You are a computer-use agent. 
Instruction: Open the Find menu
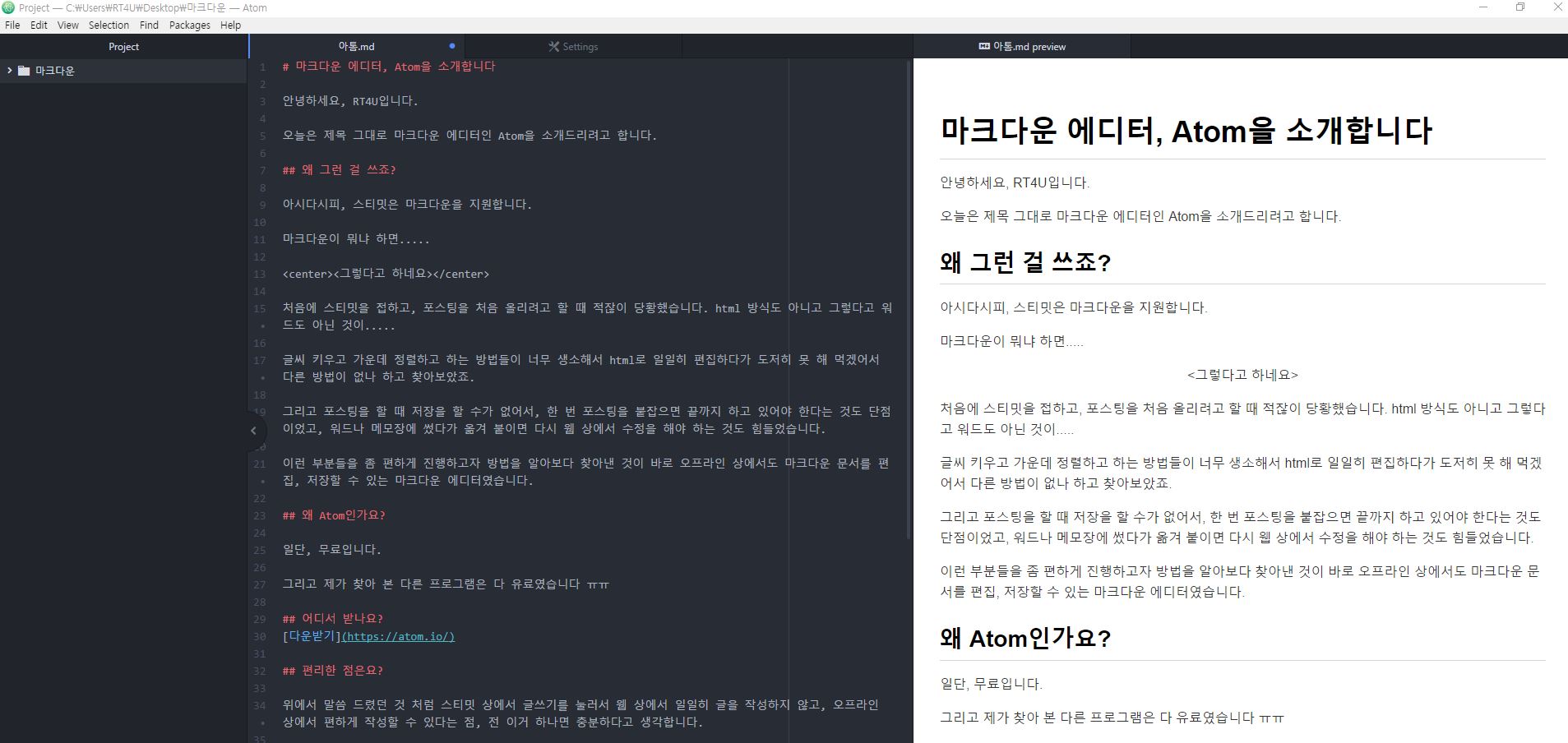148,25
